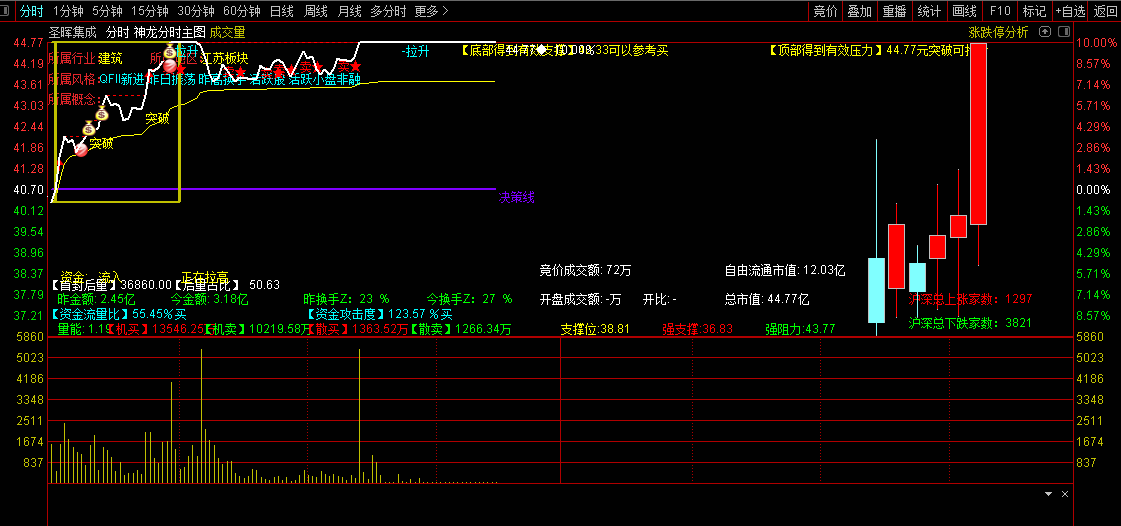Select the 多分时 multi-day view tab

388,11
